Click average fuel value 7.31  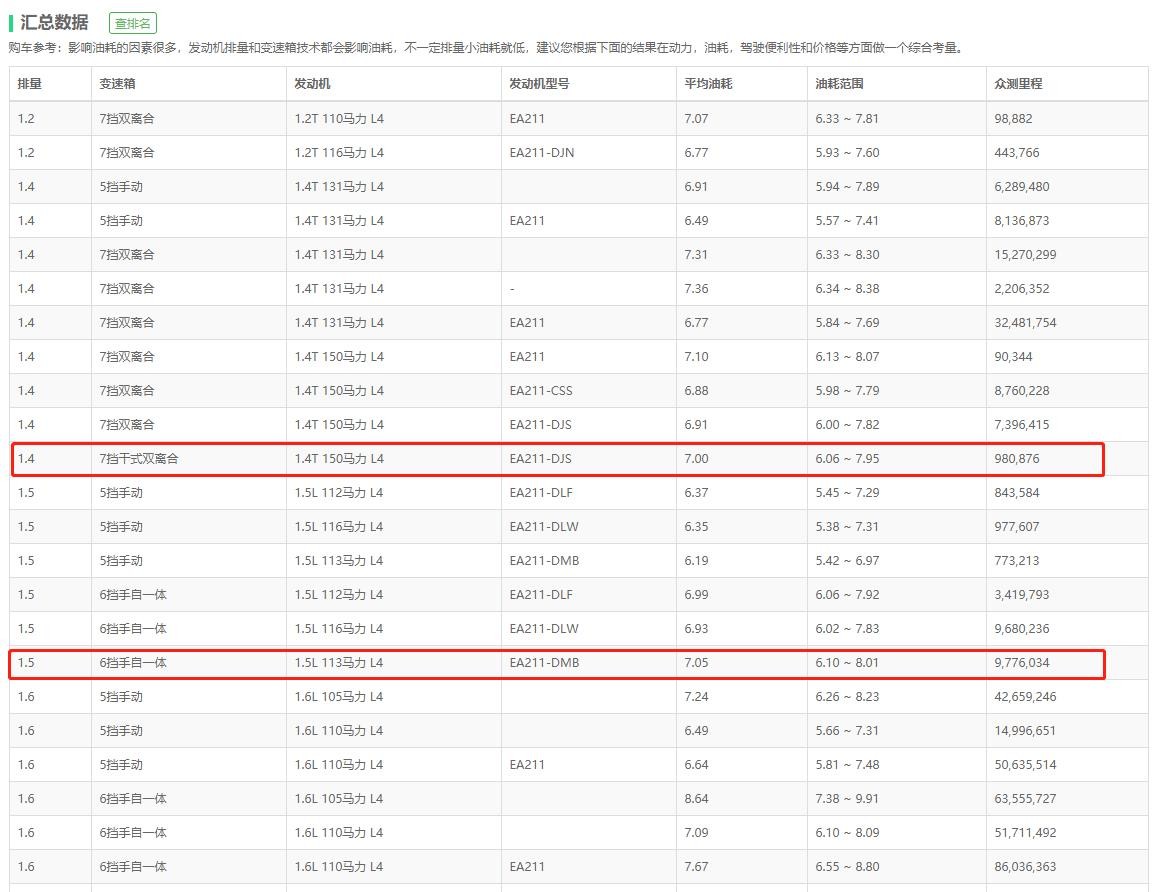[x=696, y=254]
